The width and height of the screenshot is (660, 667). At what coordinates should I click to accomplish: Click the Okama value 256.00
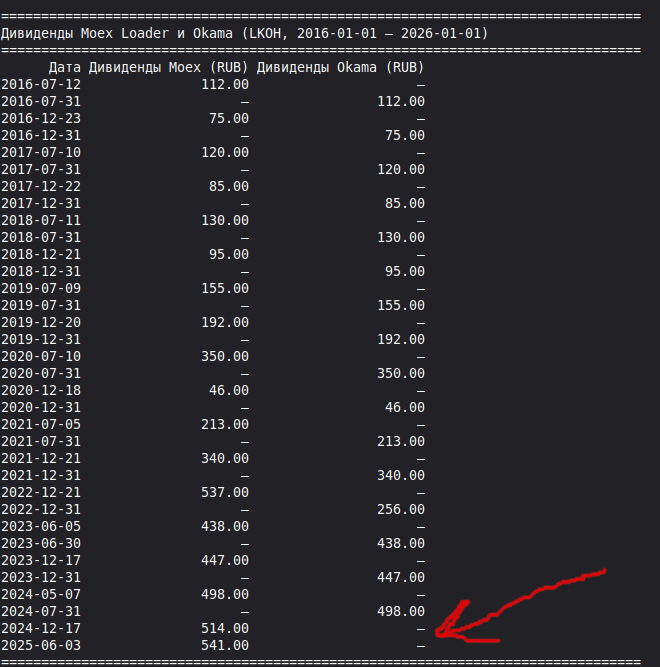(x=401, y=509)
